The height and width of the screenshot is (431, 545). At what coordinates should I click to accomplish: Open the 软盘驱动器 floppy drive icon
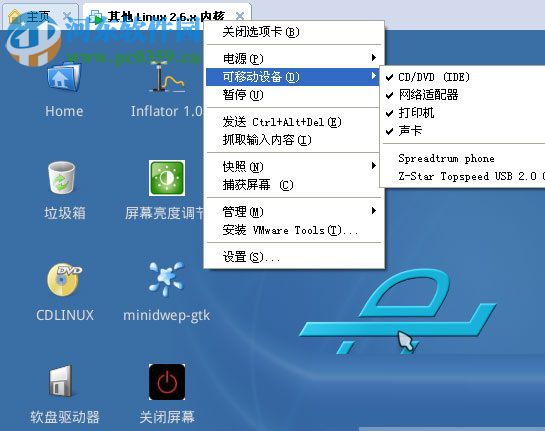tap(61, 381)
